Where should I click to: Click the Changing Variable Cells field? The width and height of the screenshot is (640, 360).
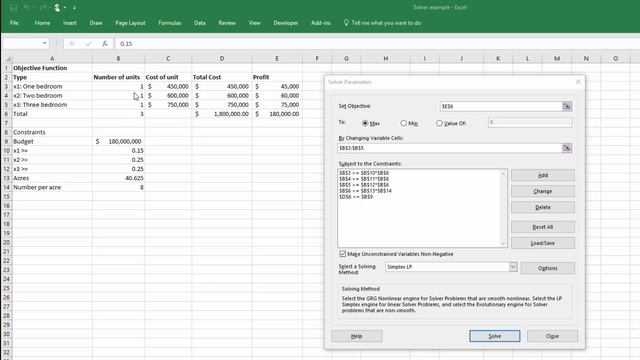[450, 148]
